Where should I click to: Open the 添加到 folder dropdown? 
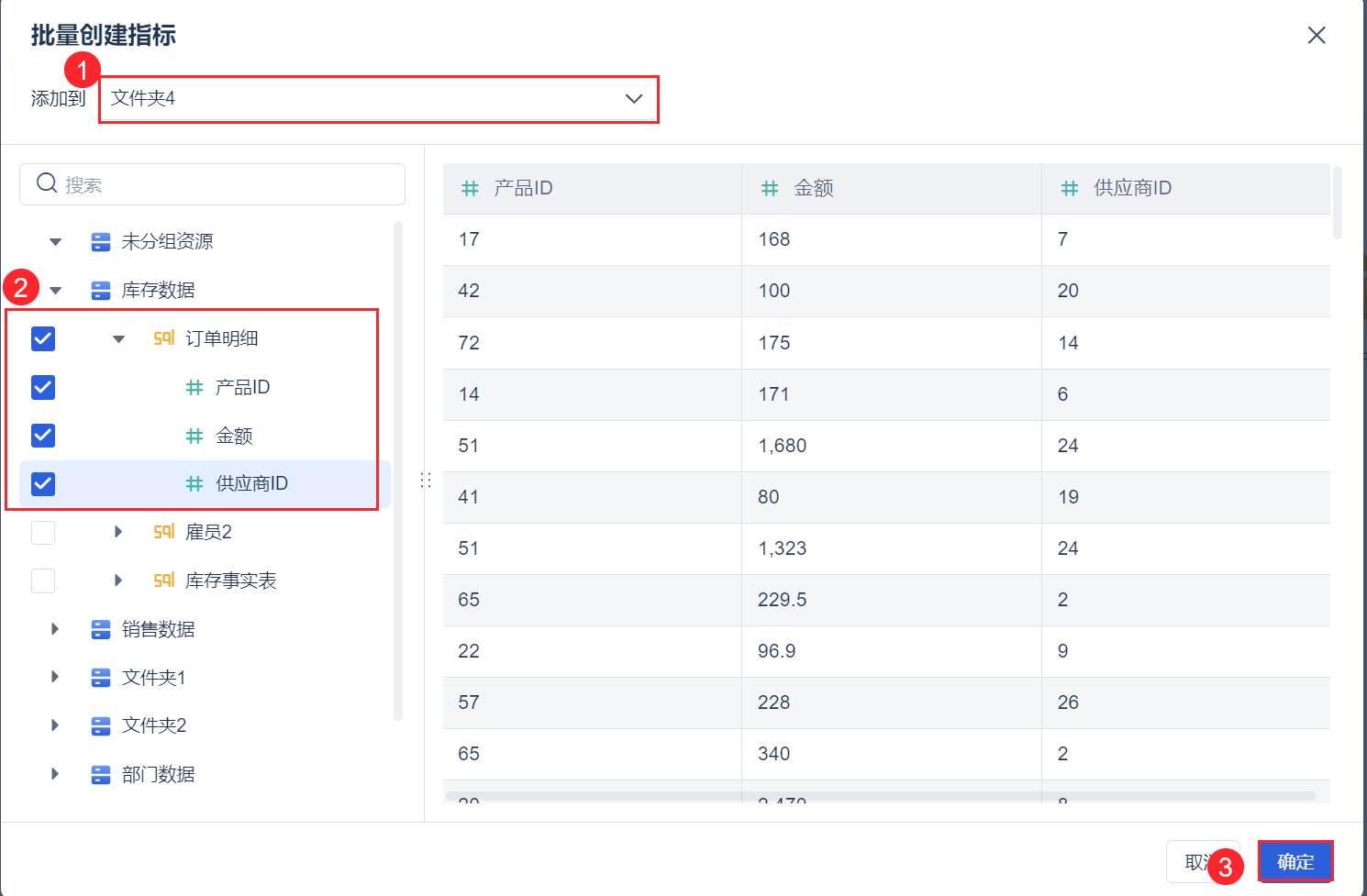[378, 99]
